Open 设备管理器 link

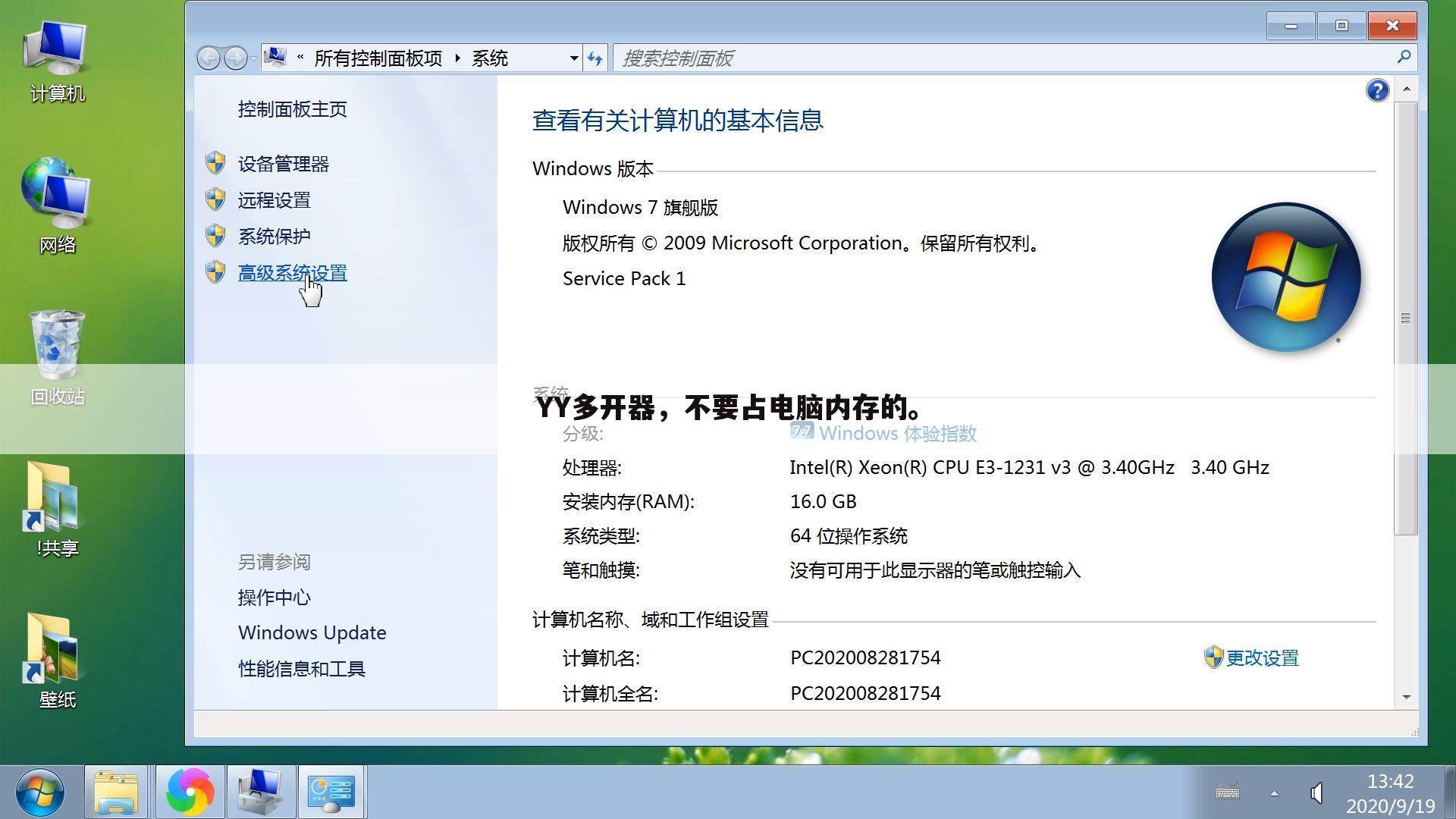point(283,164)
